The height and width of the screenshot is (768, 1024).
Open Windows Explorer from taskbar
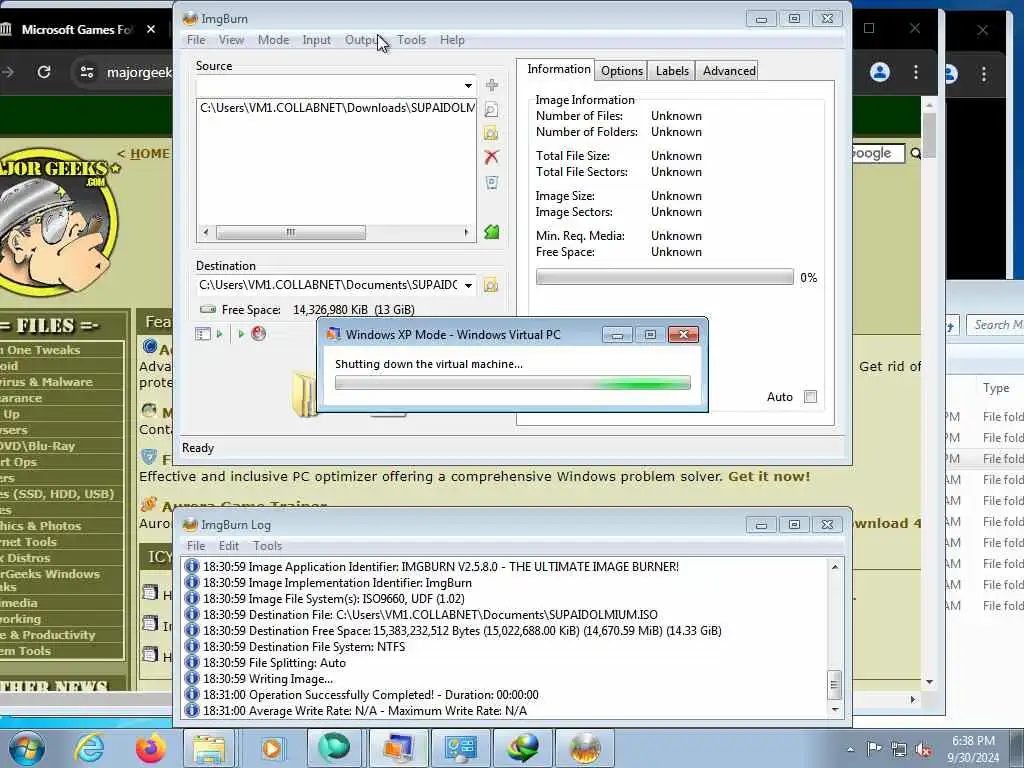(x=209, y=748)
